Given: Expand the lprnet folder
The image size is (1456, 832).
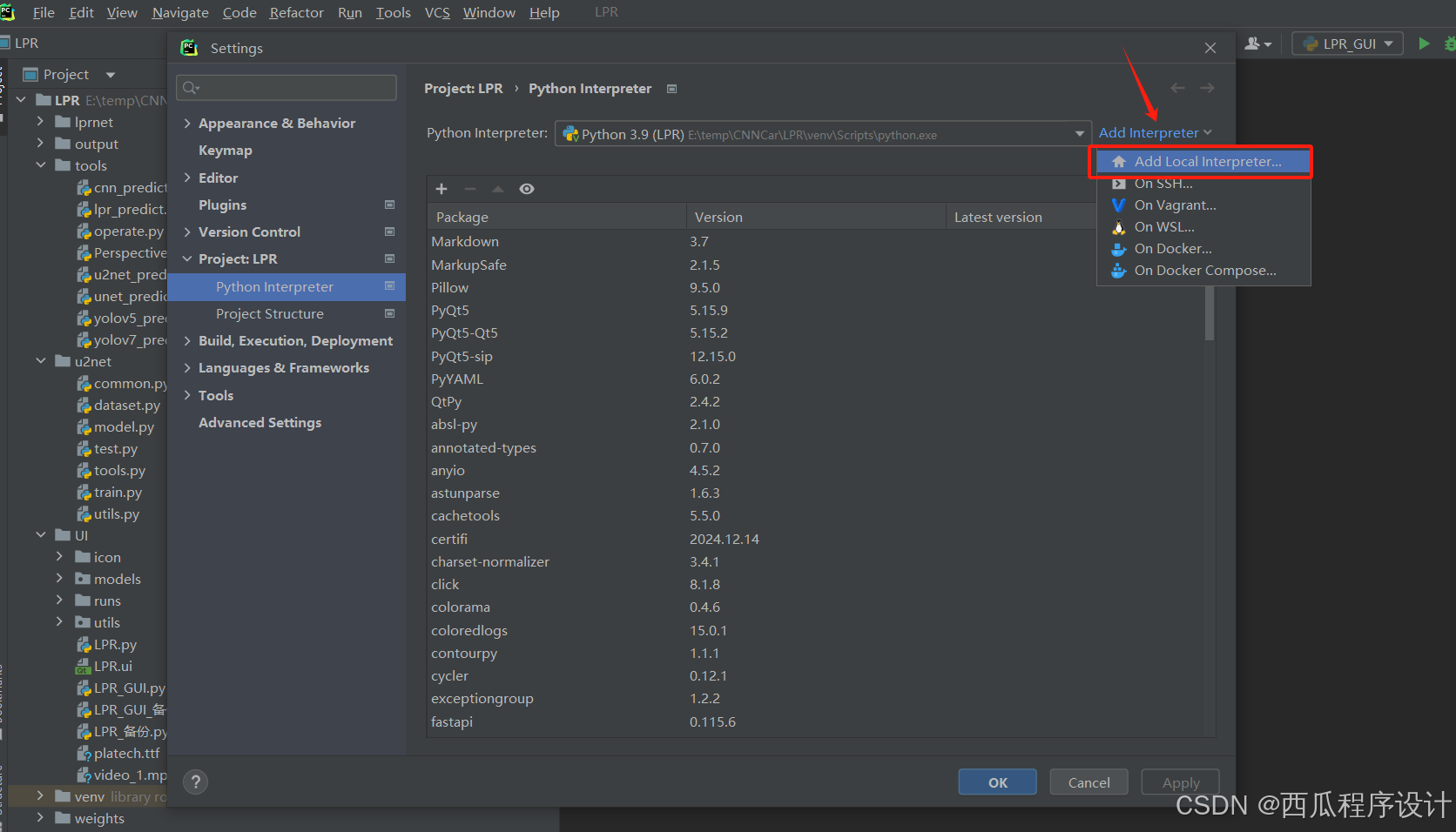Looking at the screenshot, I should 40,122.
